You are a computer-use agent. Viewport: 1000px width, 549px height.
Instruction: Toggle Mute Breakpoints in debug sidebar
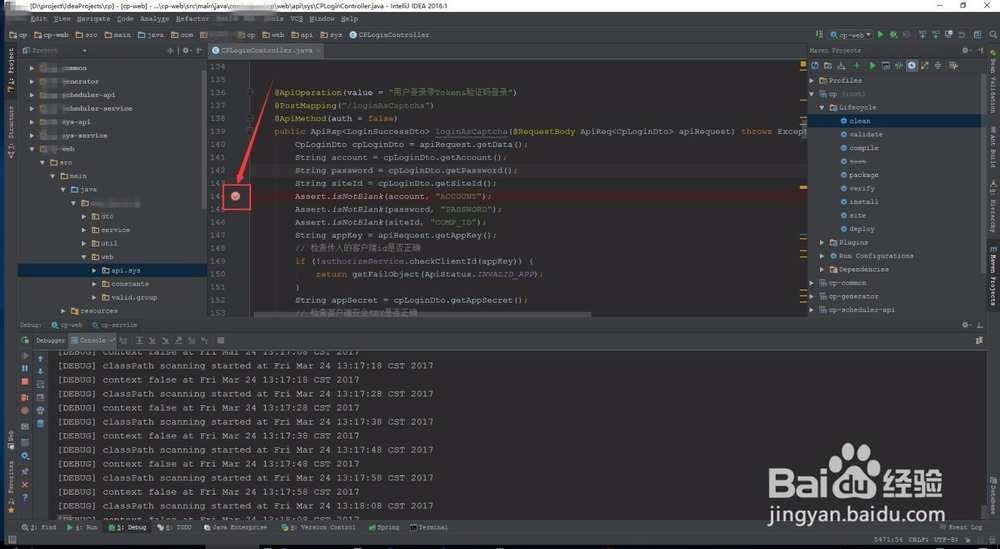click(25, 411)
